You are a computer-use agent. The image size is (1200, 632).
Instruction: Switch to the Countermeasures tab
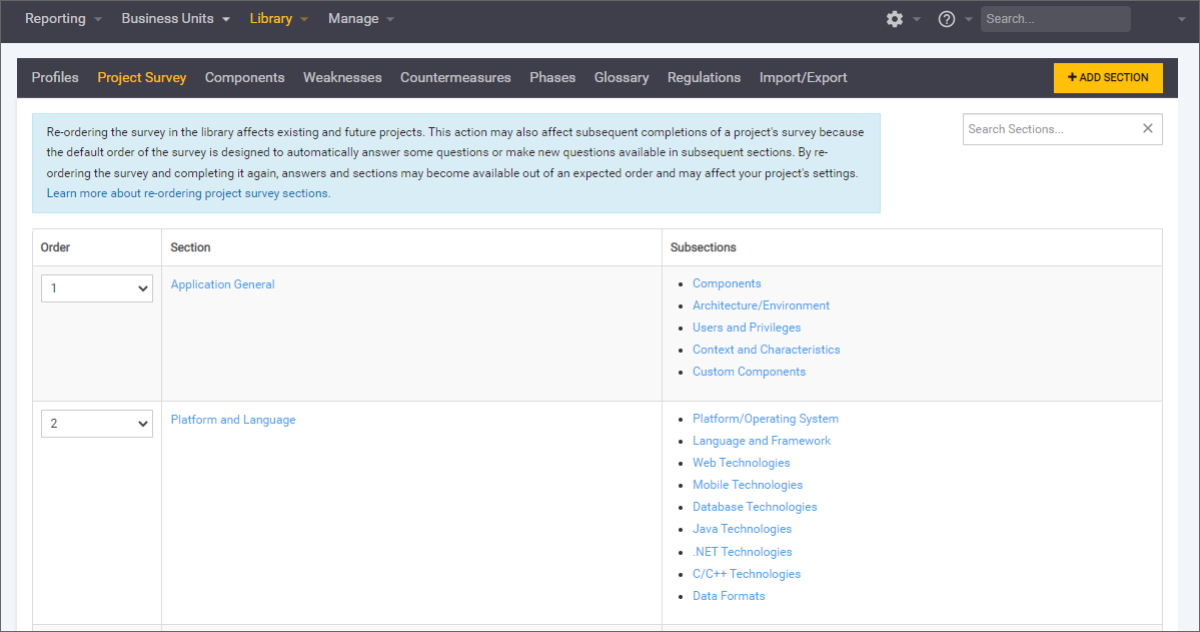455,77
